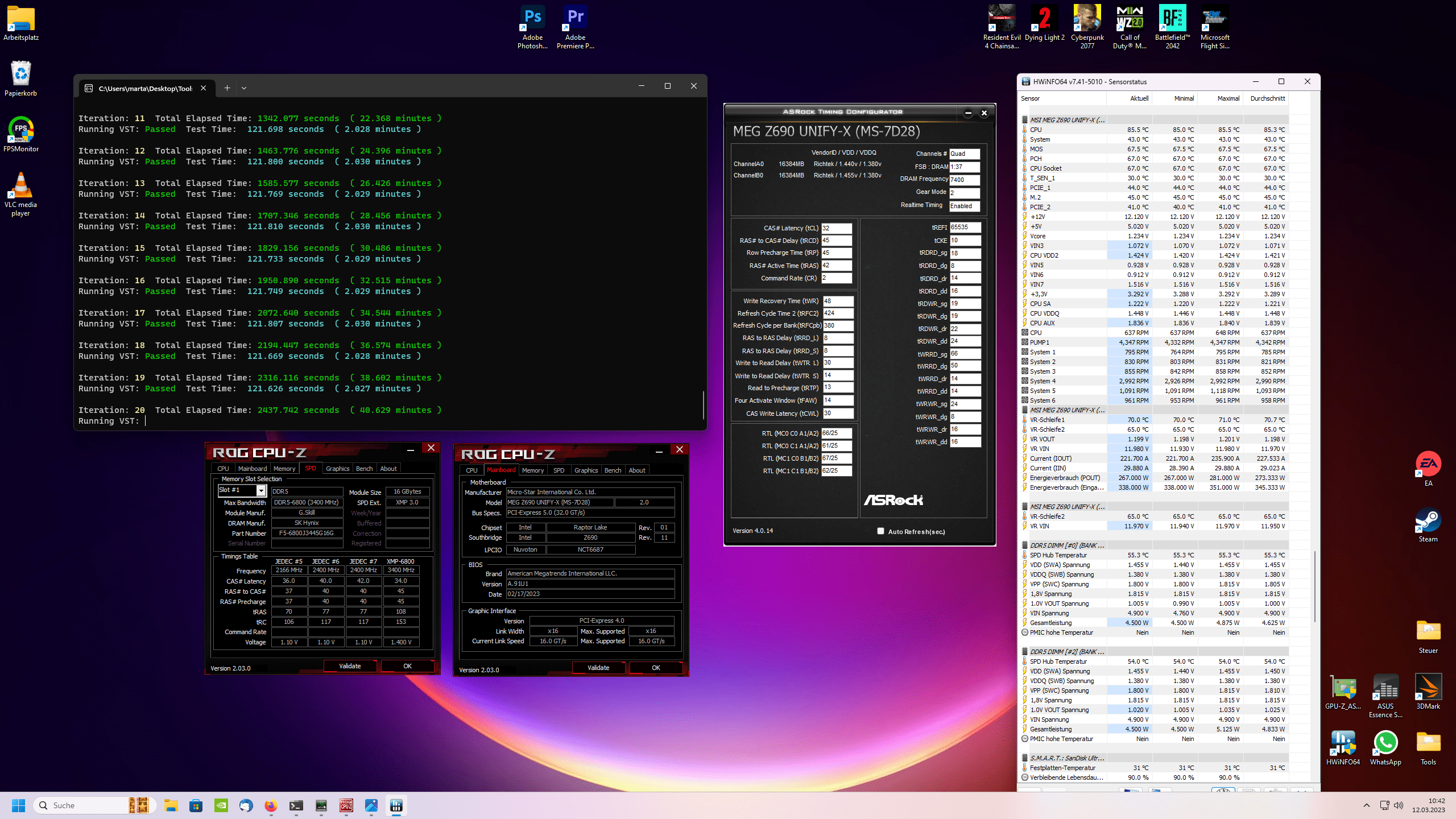
Task: Click the Durchschnitt column header in HWiNFO
Action: 1266,98
